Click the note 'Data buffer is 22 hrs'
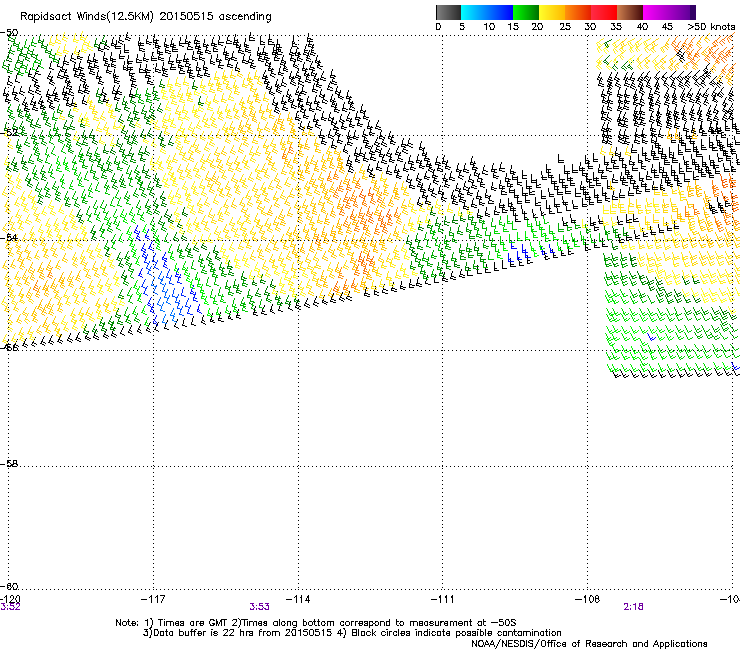 point(205,633)
